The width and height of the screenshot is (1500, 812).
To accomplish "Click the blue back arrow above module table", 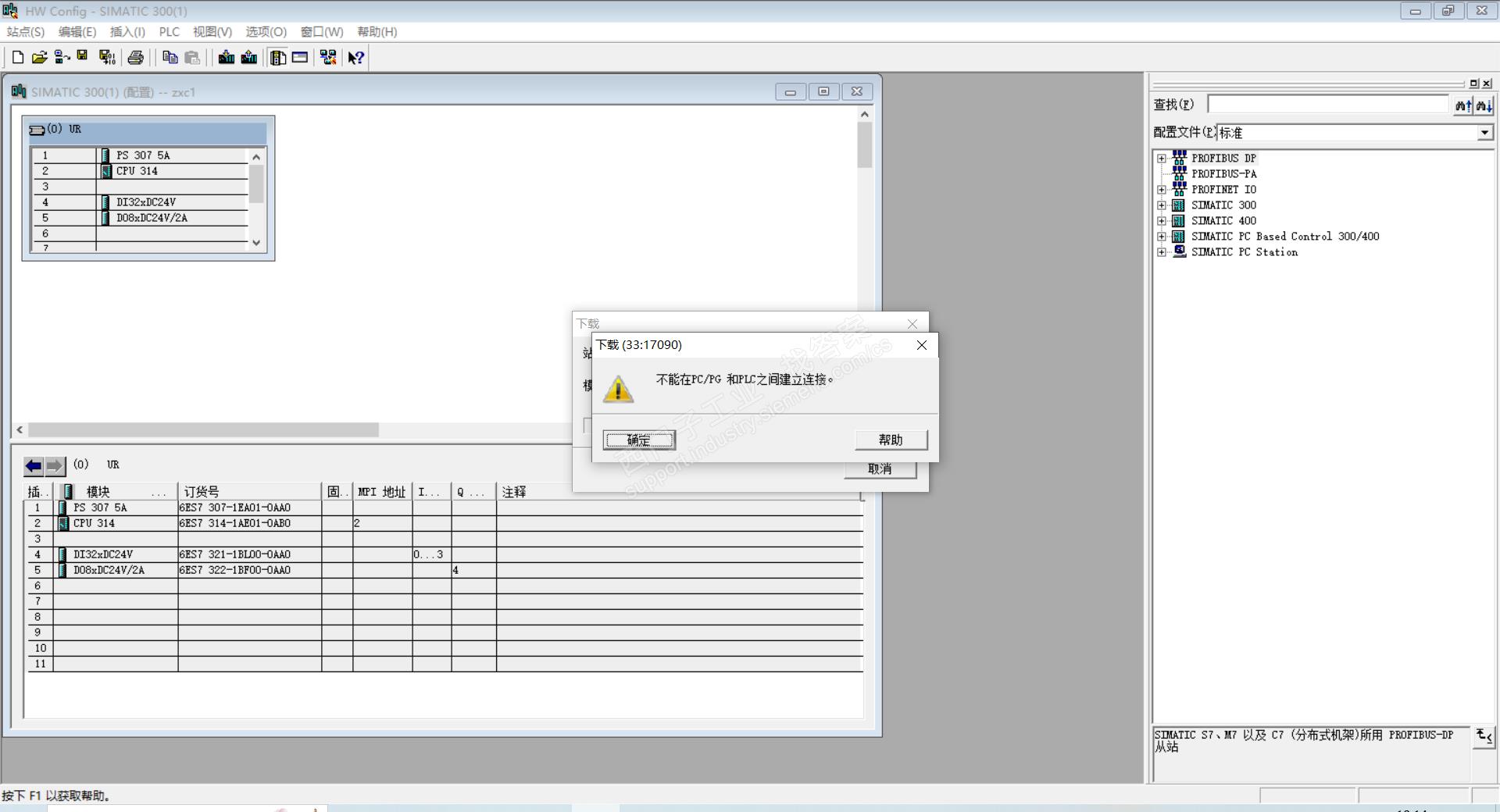I will [34, 466].
